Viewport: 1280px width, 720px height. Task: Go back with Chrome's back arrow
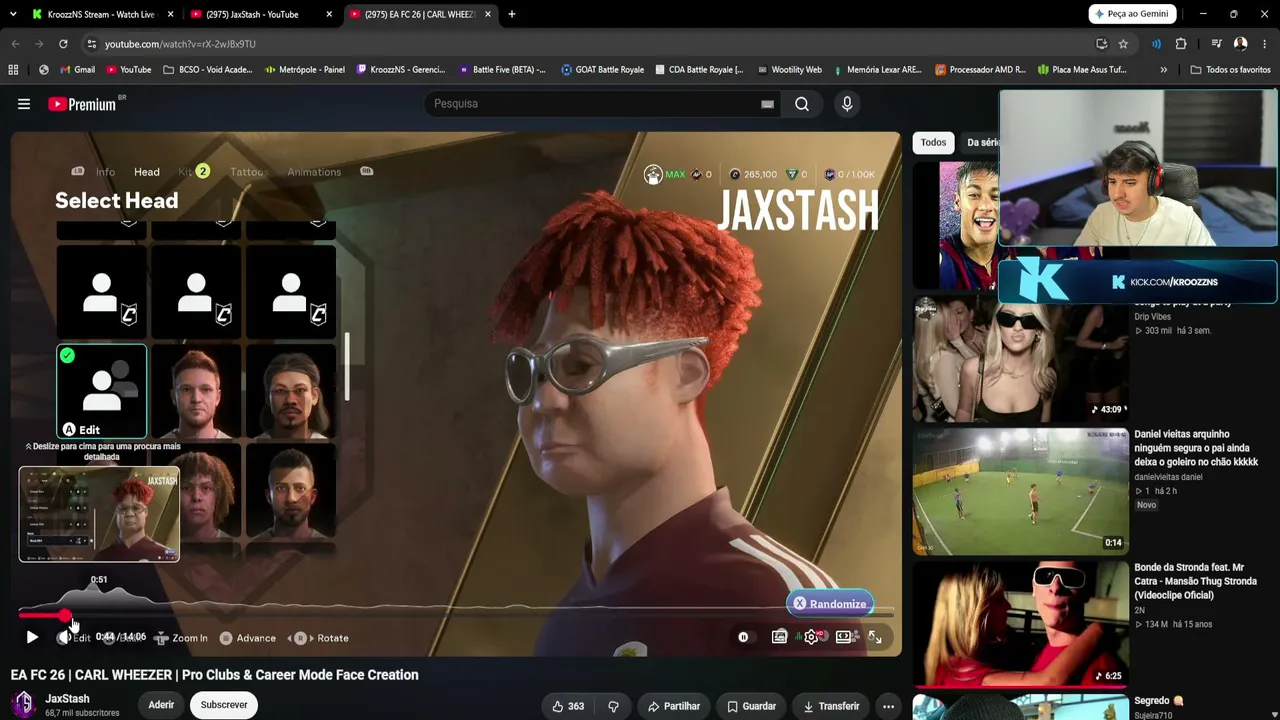tap(15, 44)
